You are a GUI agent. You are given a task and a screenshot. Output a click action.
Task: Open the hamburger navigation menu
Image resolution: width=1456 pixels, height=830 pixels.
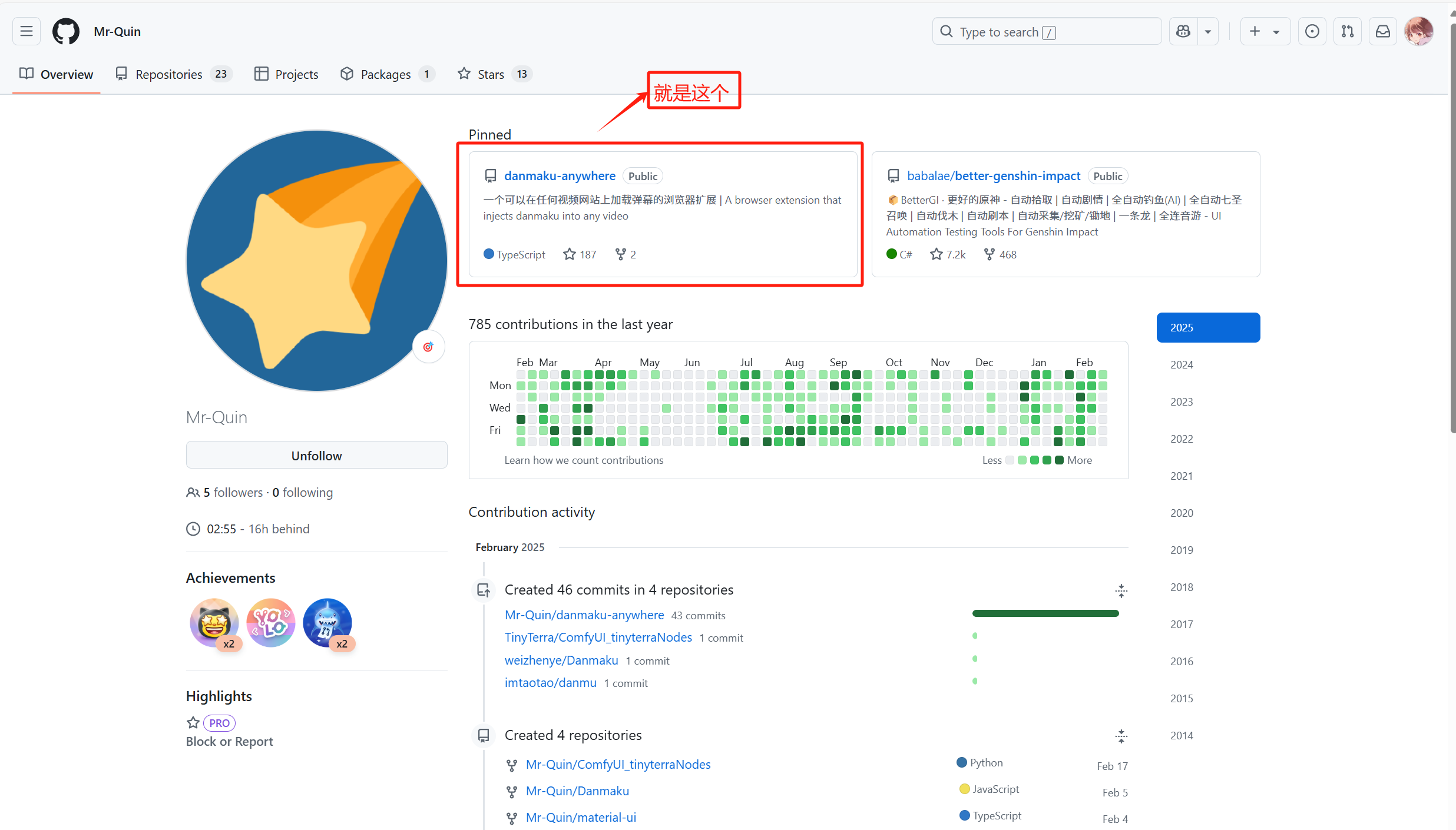click(x=27, y=31)
